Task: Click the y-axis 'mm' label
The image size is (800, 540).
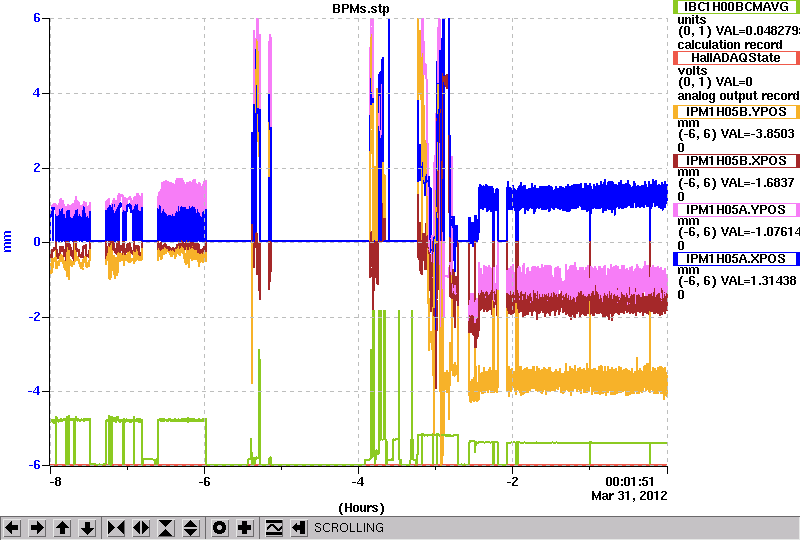Action: 8,241
